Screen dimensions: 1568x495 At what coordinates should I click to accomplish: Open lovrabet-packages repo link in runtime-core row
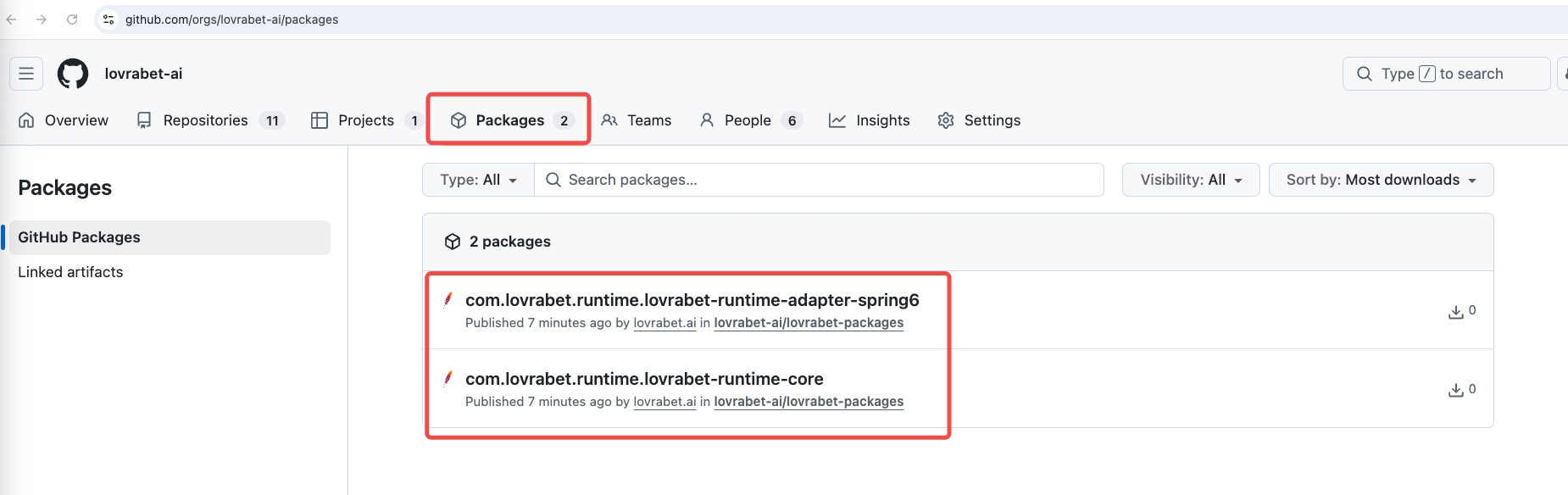pyautogui.click(x=809, y=402)
